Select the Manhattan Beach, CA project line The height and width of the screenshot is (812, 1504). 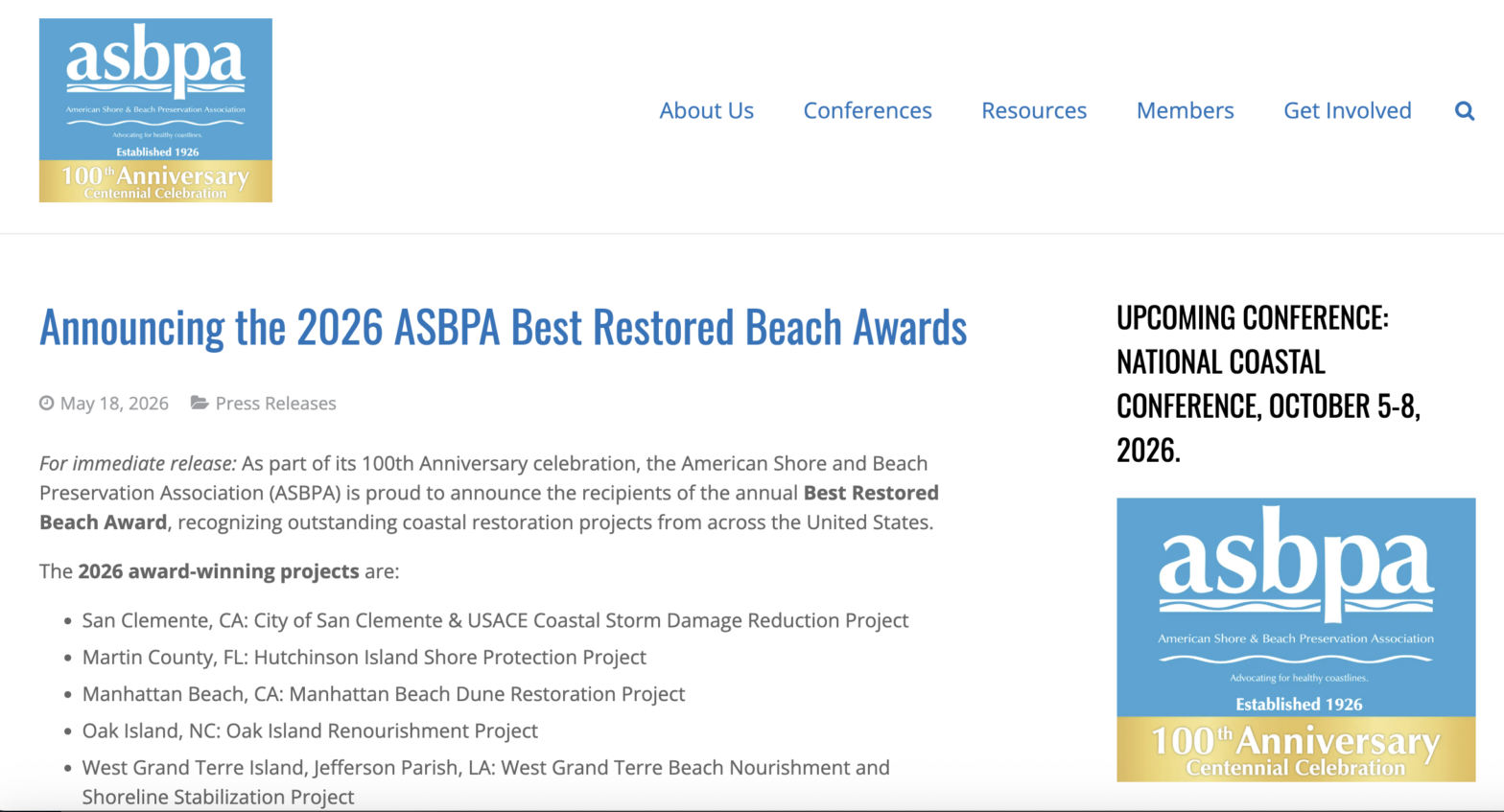(x=384, y=694)
